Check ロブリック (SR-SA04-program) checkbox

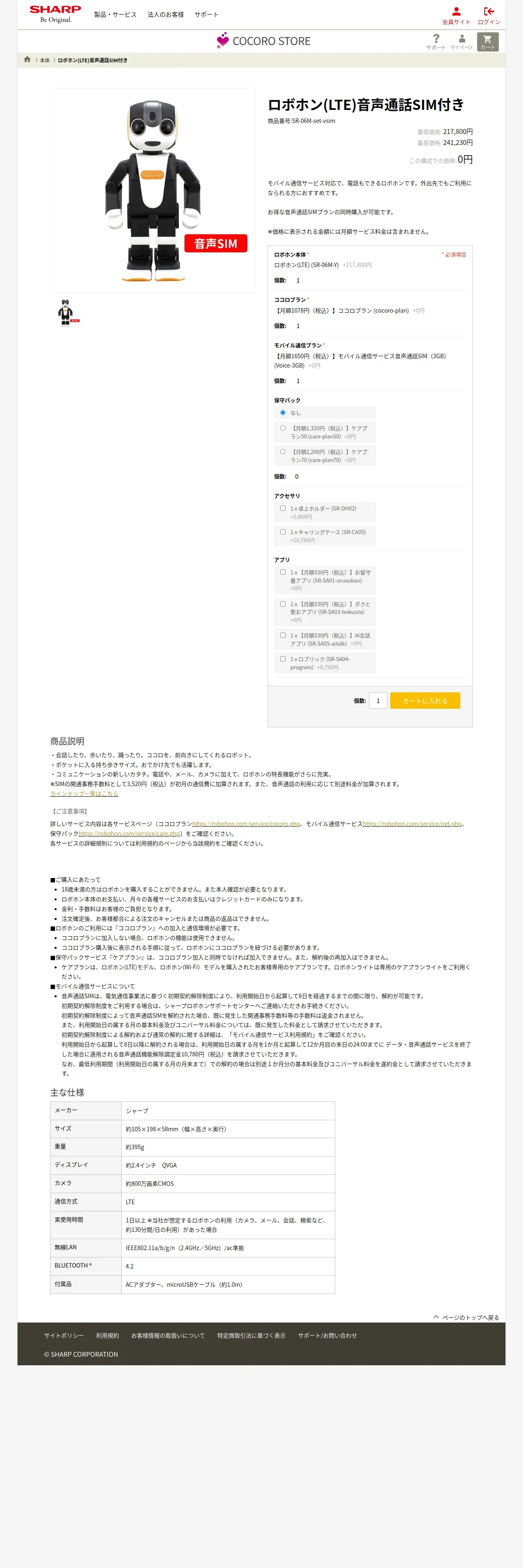pyautogui.click(x=283, y=659)
